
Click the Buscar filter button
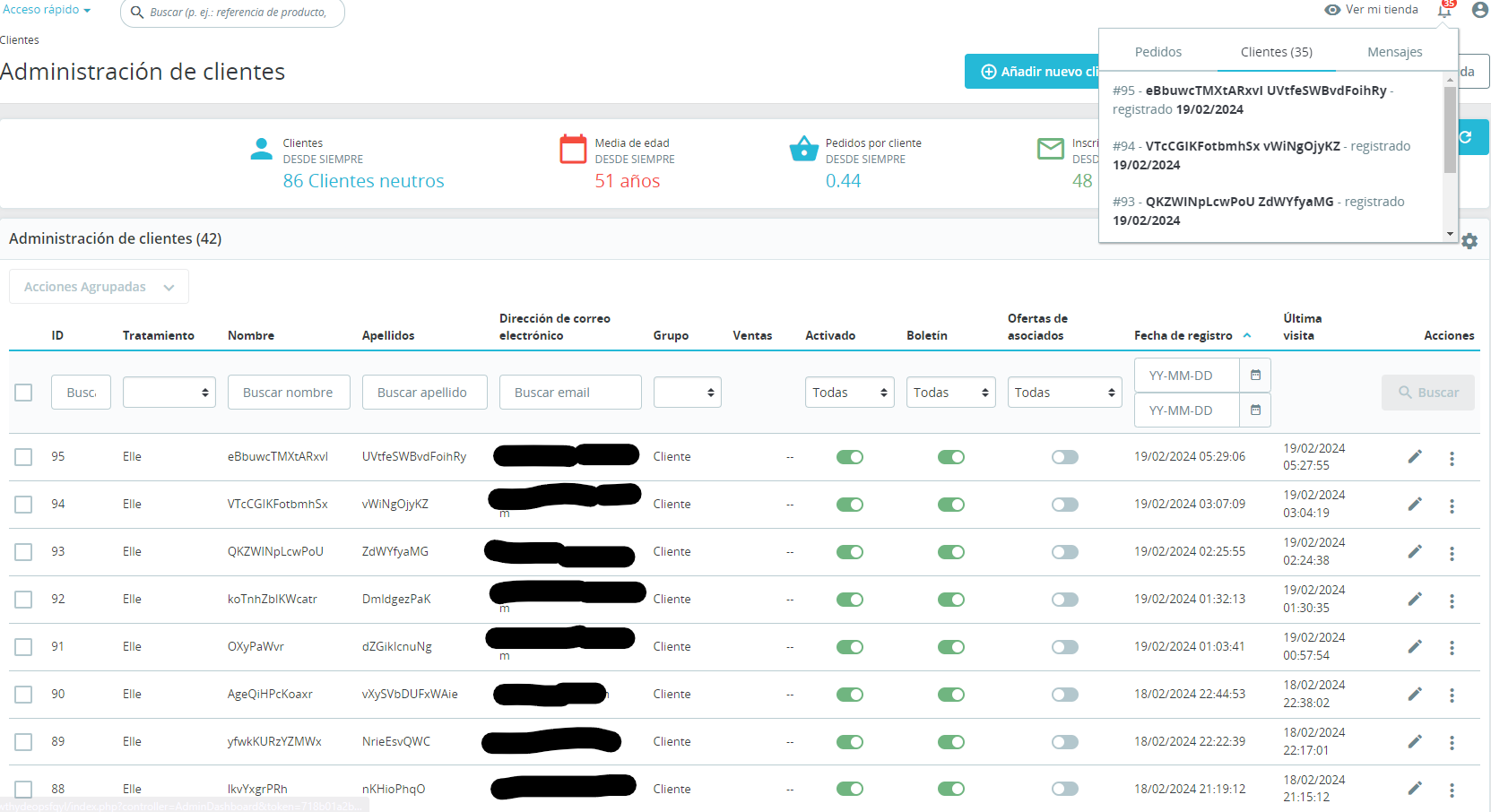tap(1428, 393)
